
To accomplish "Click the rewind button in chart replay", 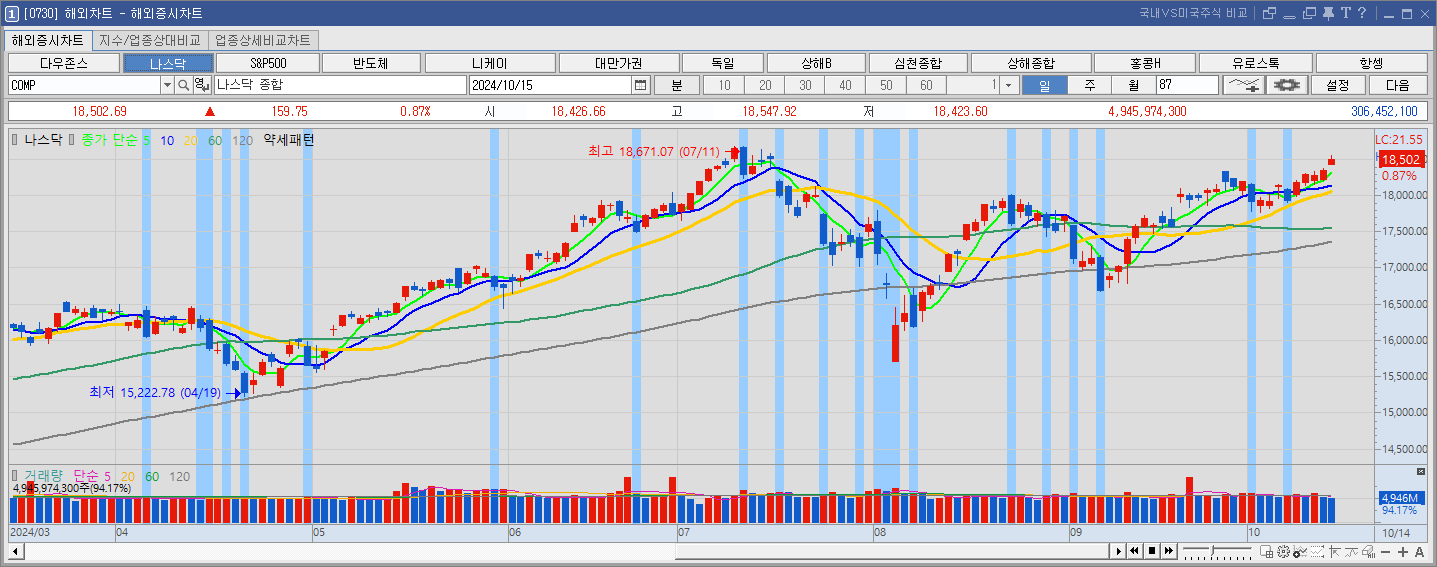I will click(1135, 551).
